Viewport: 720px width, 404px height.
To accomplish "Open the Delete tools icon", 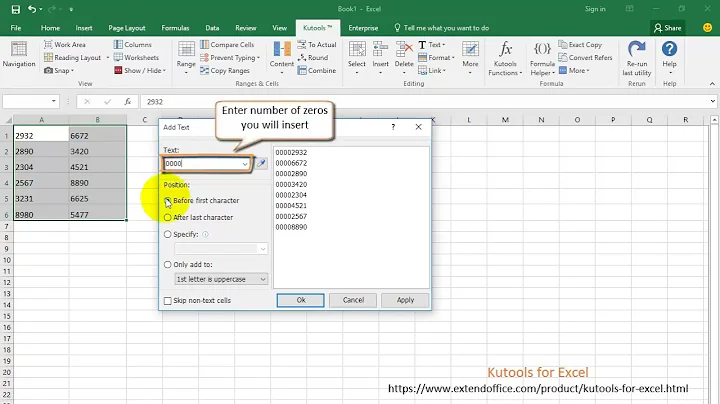I will 404,49.
